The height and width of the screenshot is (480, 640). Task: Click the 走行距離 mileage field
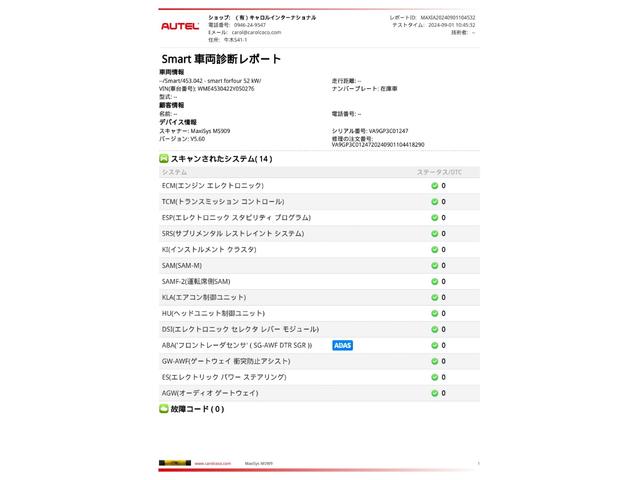(x=346, y=81)
